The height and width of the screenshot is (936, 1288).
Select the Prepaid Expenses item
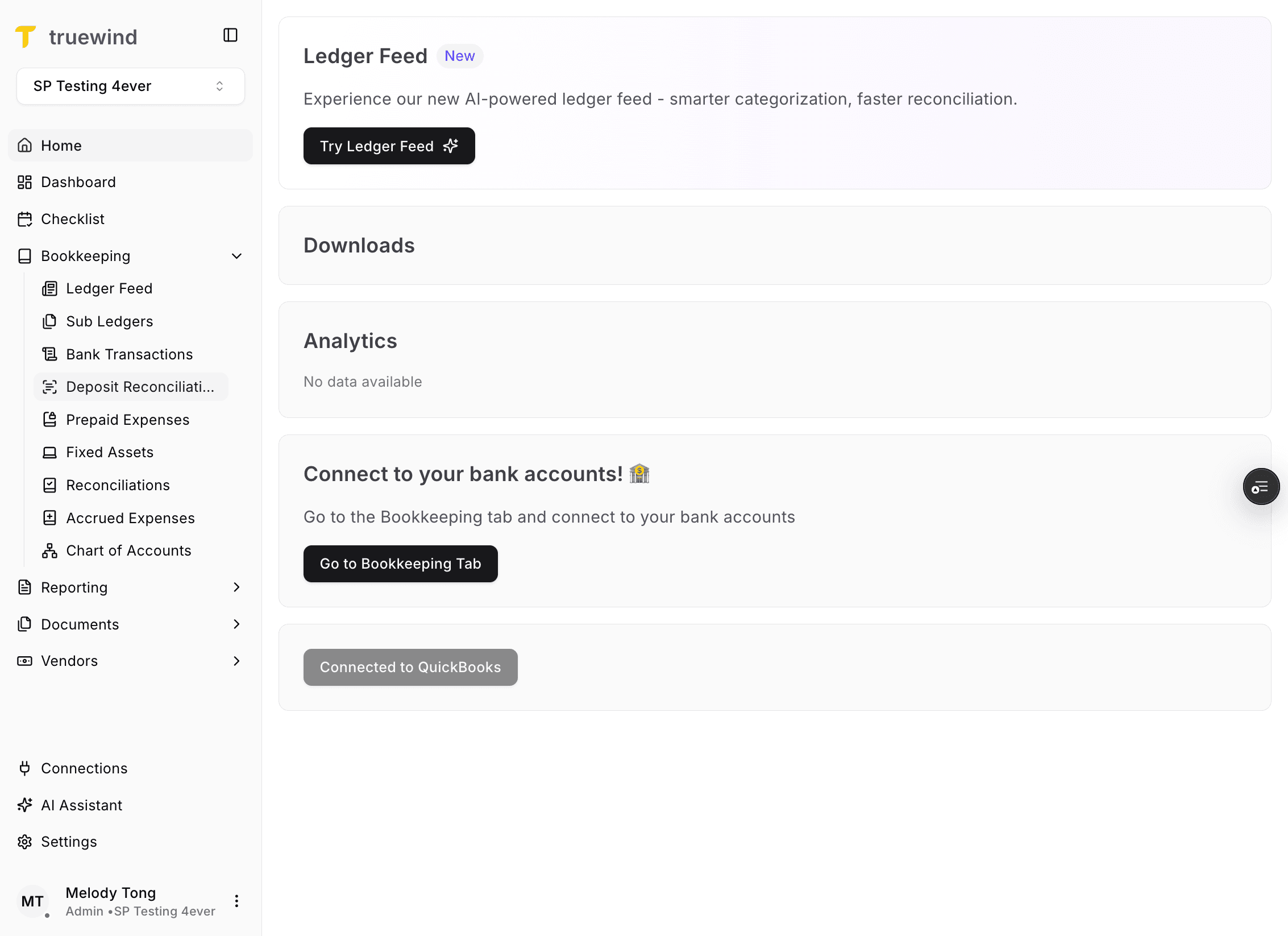coord(127,419)
